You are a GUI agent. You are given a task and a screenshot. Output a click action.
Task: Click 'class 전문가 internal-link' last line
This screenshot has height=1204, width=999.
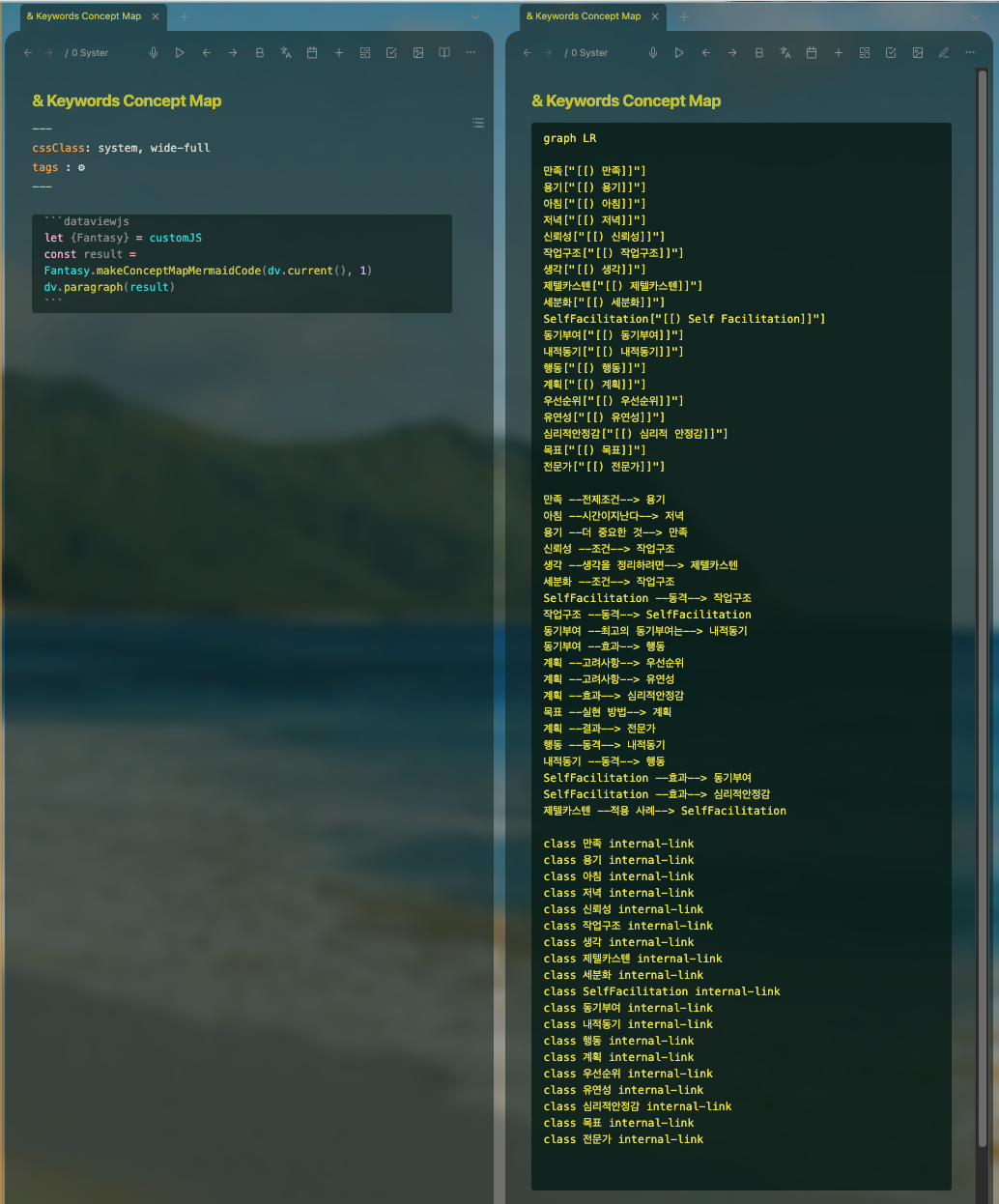point(623,1139)
